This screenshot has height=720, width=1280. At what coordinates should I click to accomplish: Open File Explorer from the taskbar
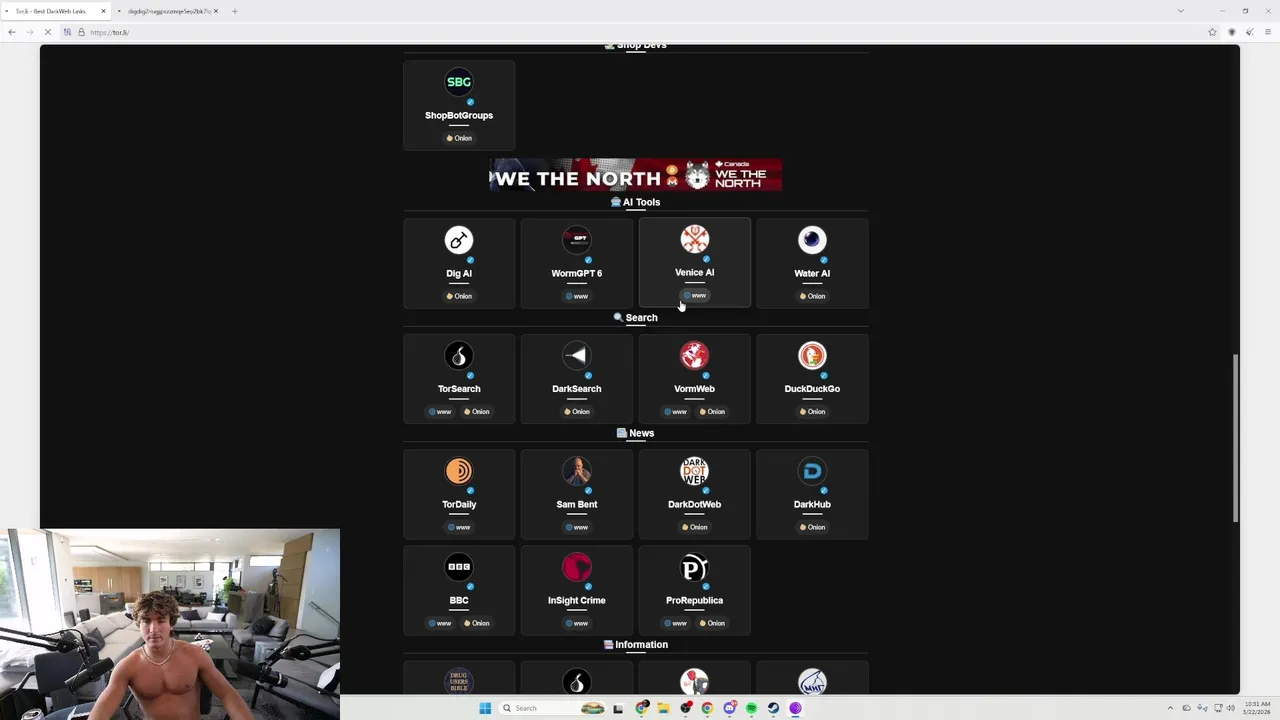(663, 708)
